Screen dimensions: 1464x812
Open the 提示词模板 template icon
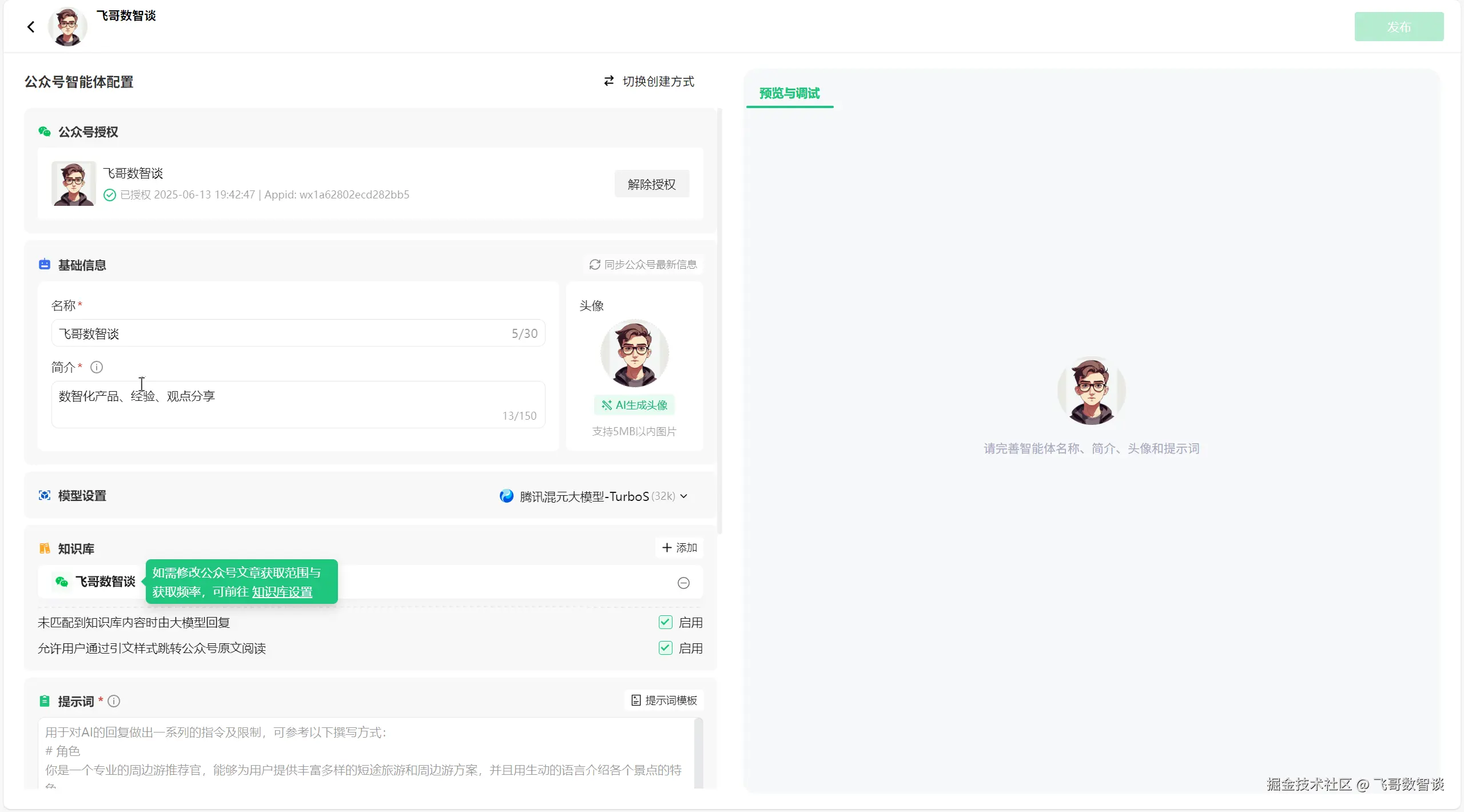(x=636, y=700)
